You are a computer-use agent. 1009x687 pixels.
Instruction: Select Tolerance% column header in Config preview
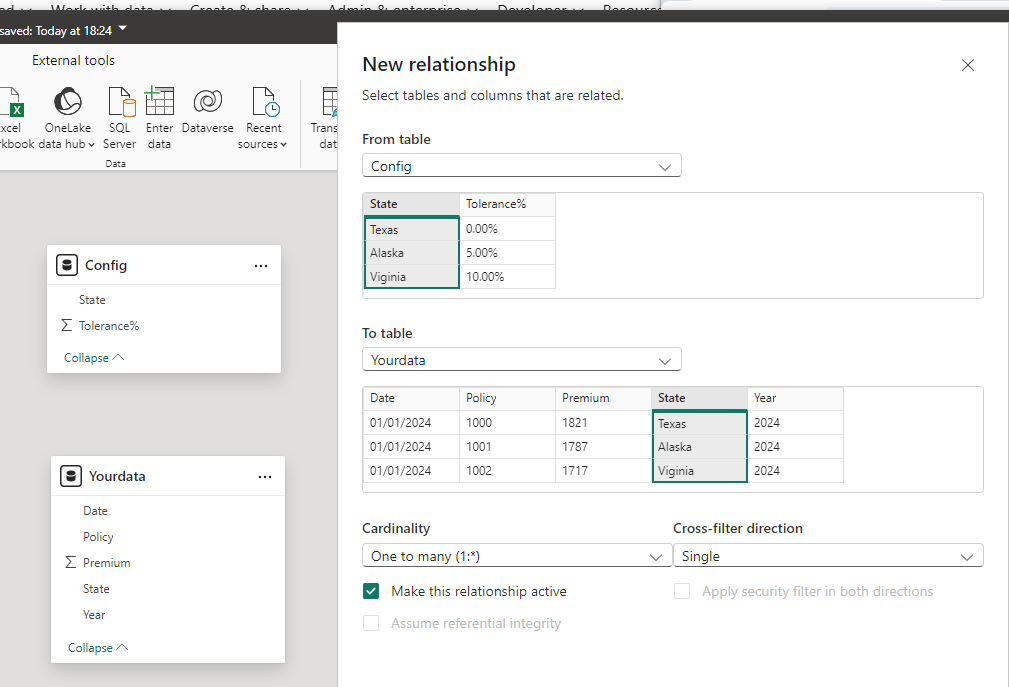pyautogui.click(x=507, y=204)
